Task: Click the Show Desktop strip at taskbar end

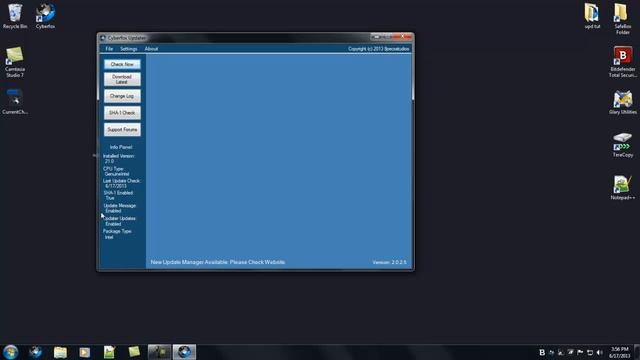Action: pos(637,352)
